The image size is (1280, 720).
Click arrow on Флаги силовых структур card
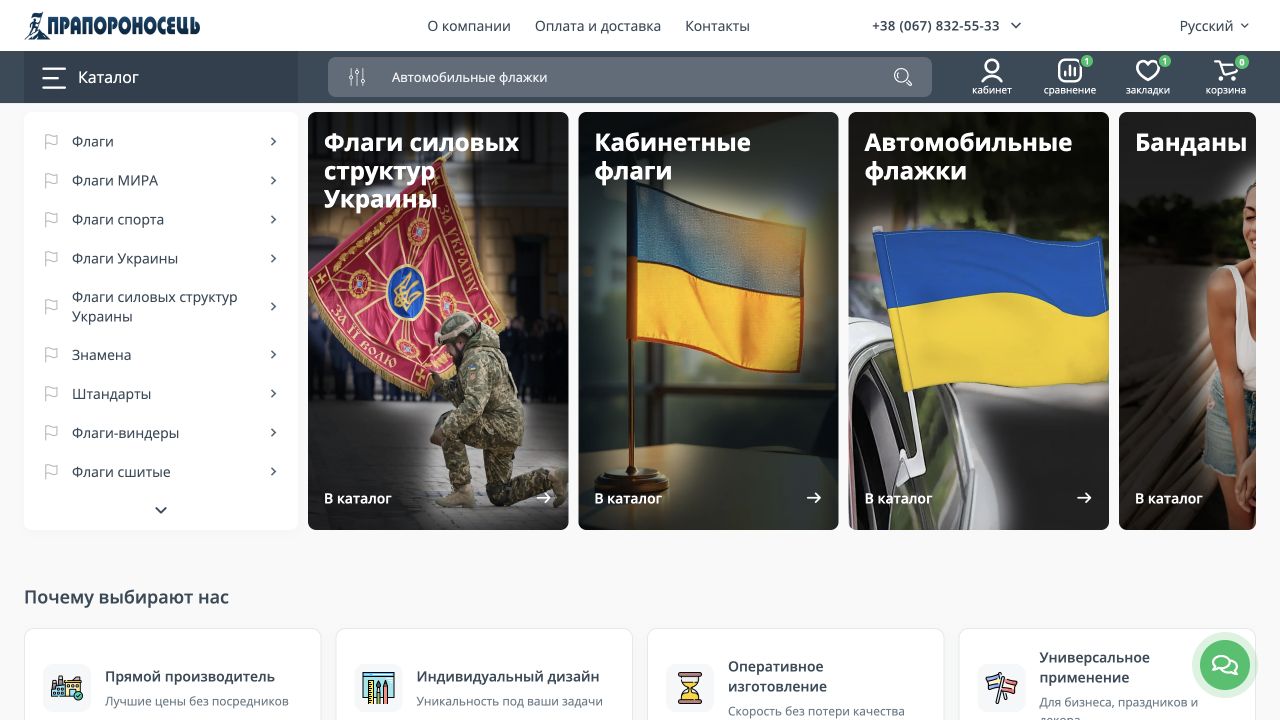544,497
